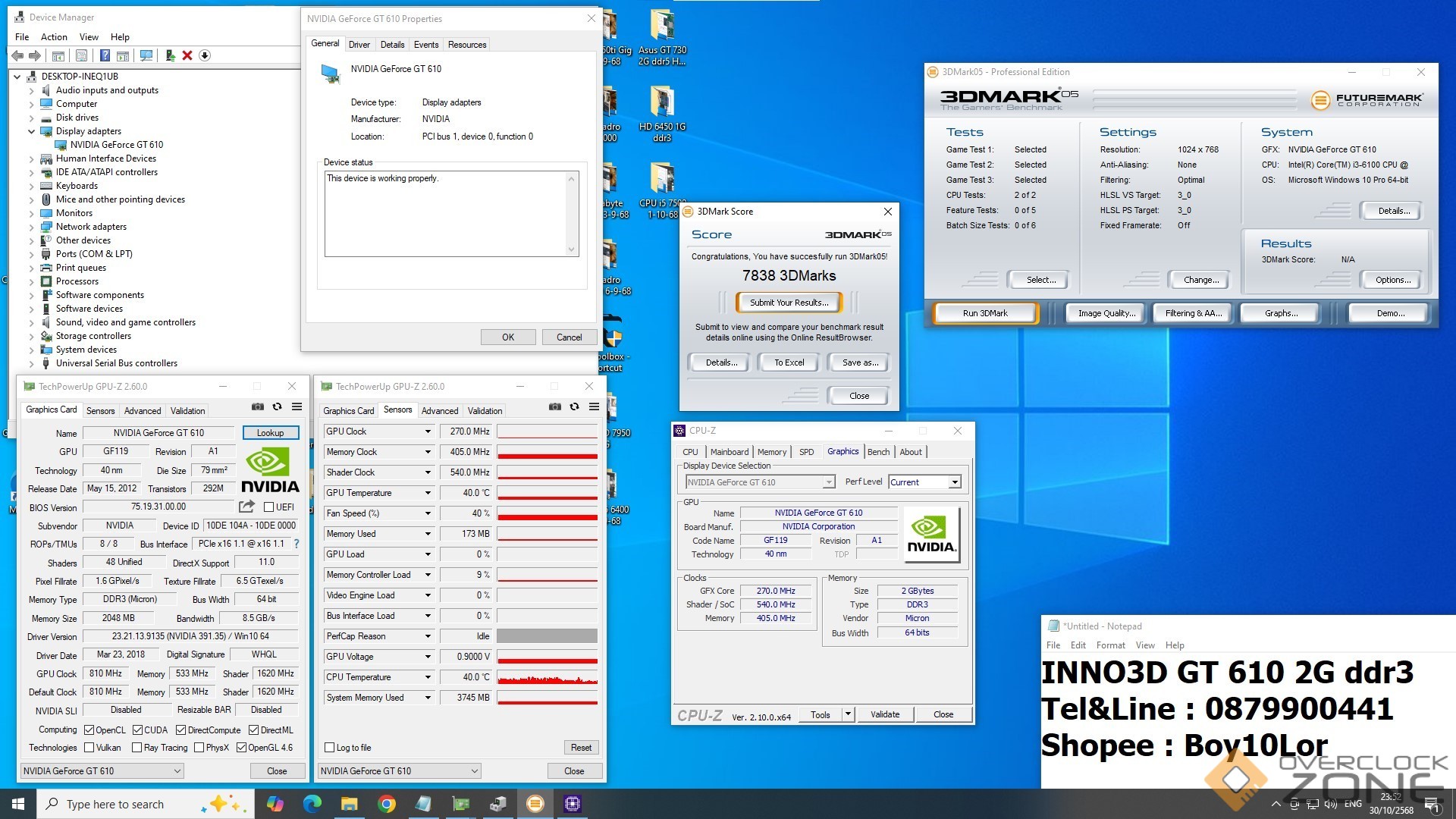Click the Device status scrollbar down arrow
Screen dimensions: 1456x819
point(571,249)
